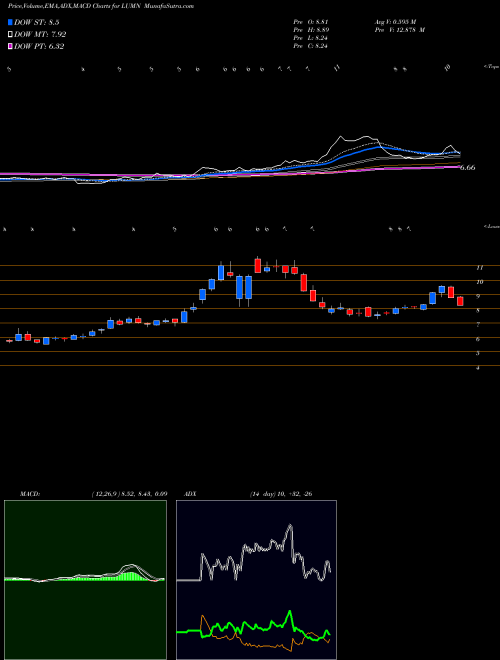Click the tall blue candlestick near the 11 level
This screenshot has width=500, height=660.
click(x=221, y=272)
